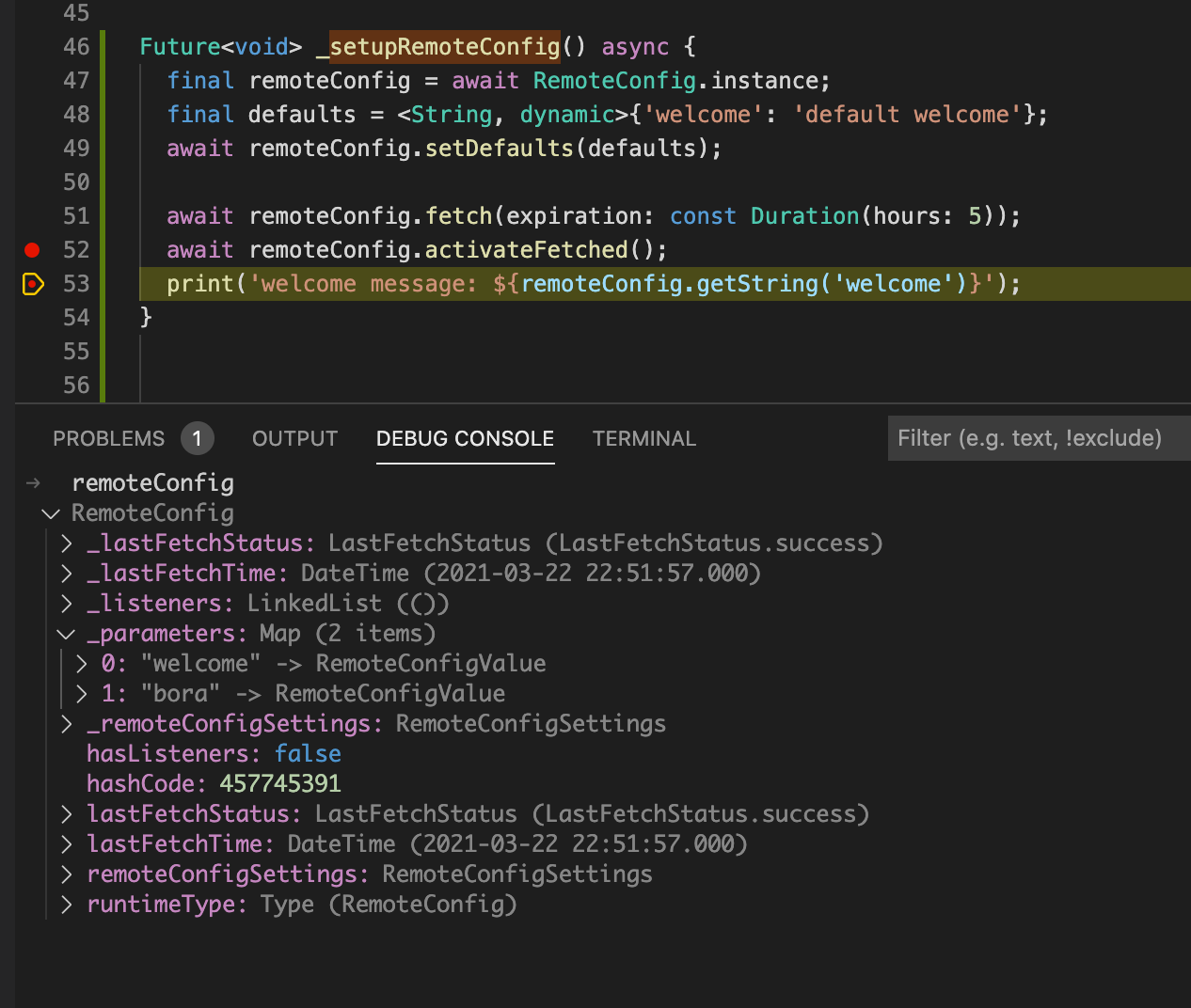Click activateFetched call on line 52
1191x1008 pixels.
tap(526, 250)
